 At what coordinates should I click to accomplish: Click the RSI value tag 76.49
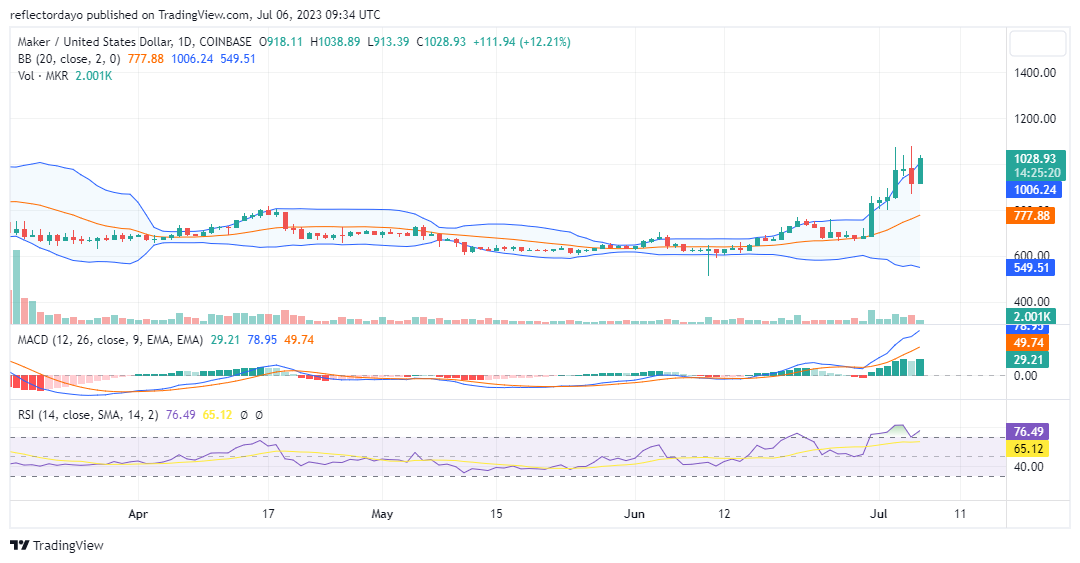click(x=1028, y=431)
